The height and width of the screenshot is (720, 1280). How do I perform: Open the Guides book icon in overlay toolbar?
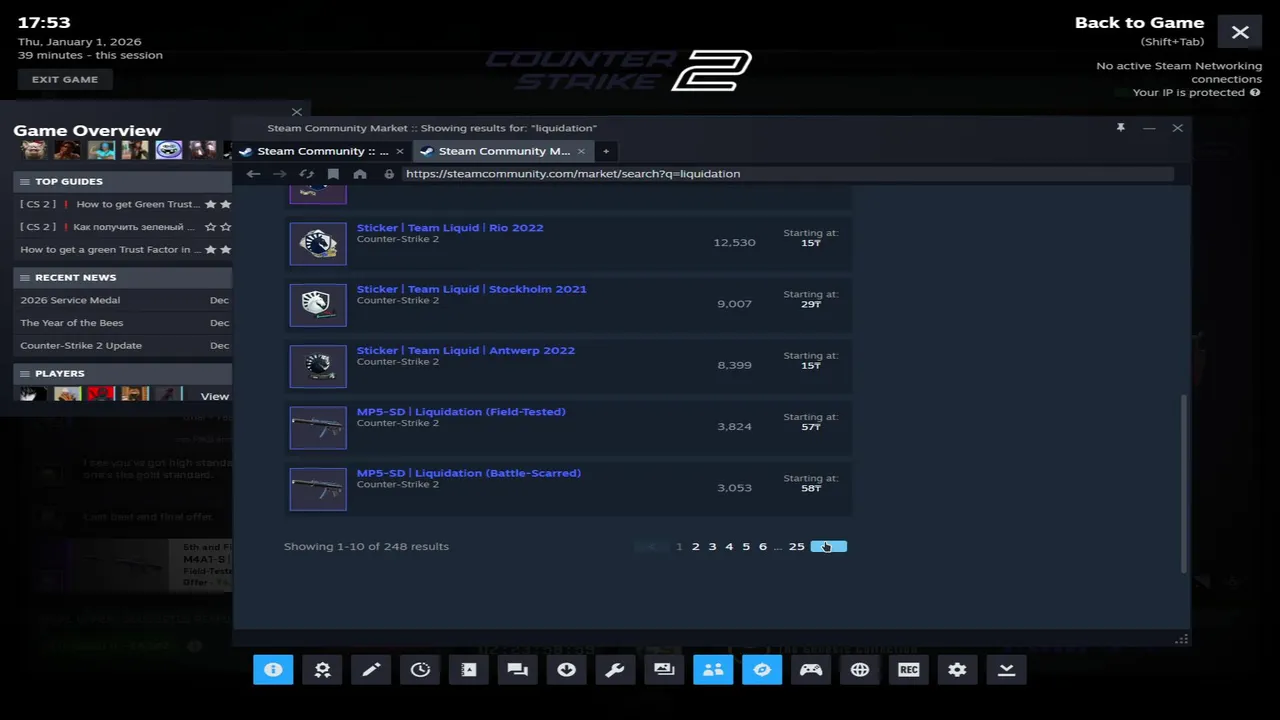pyautogui.click(x=469, y=670)
